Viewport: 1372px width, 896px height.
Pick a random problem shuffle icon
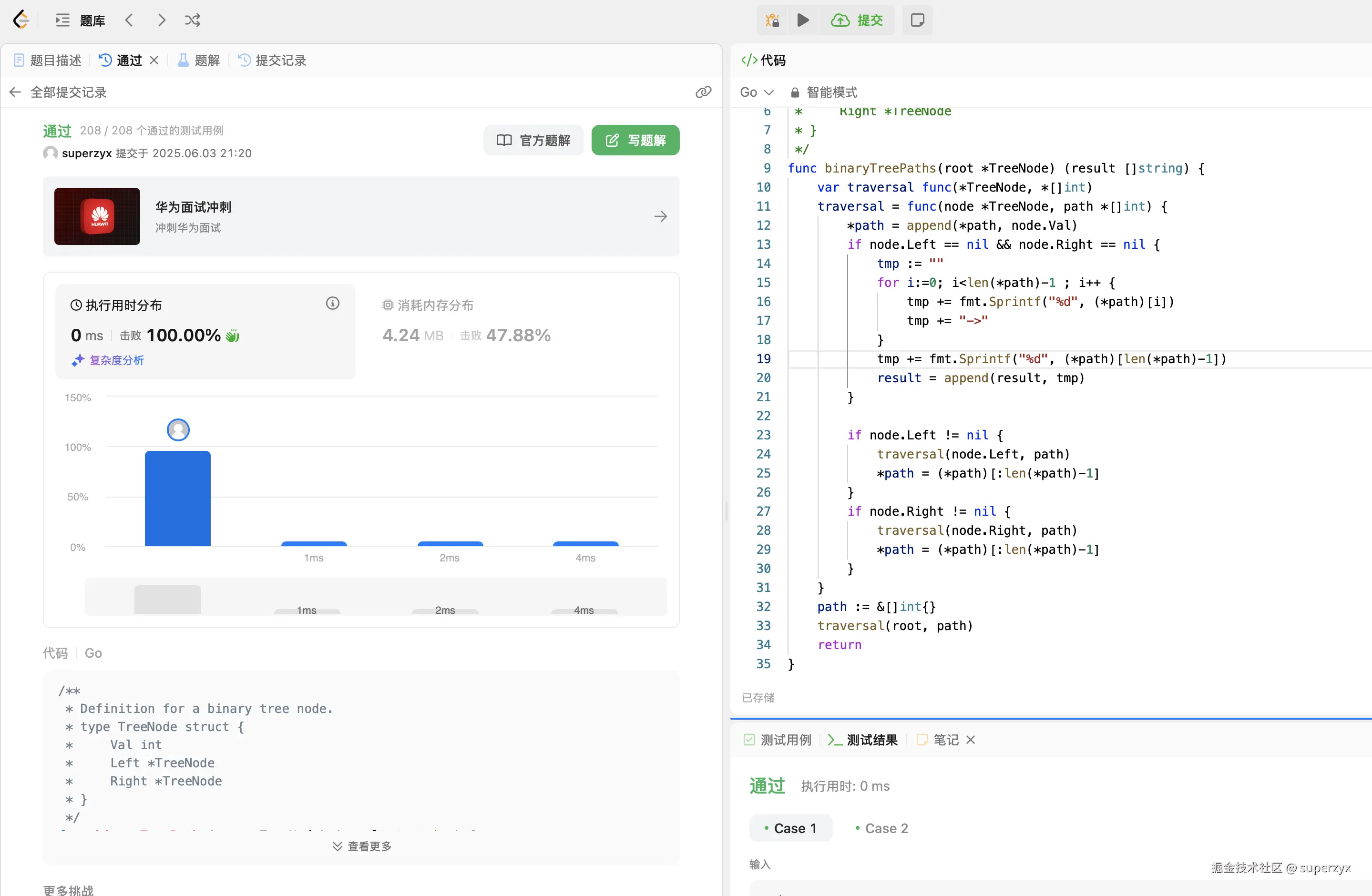point(193,20)
